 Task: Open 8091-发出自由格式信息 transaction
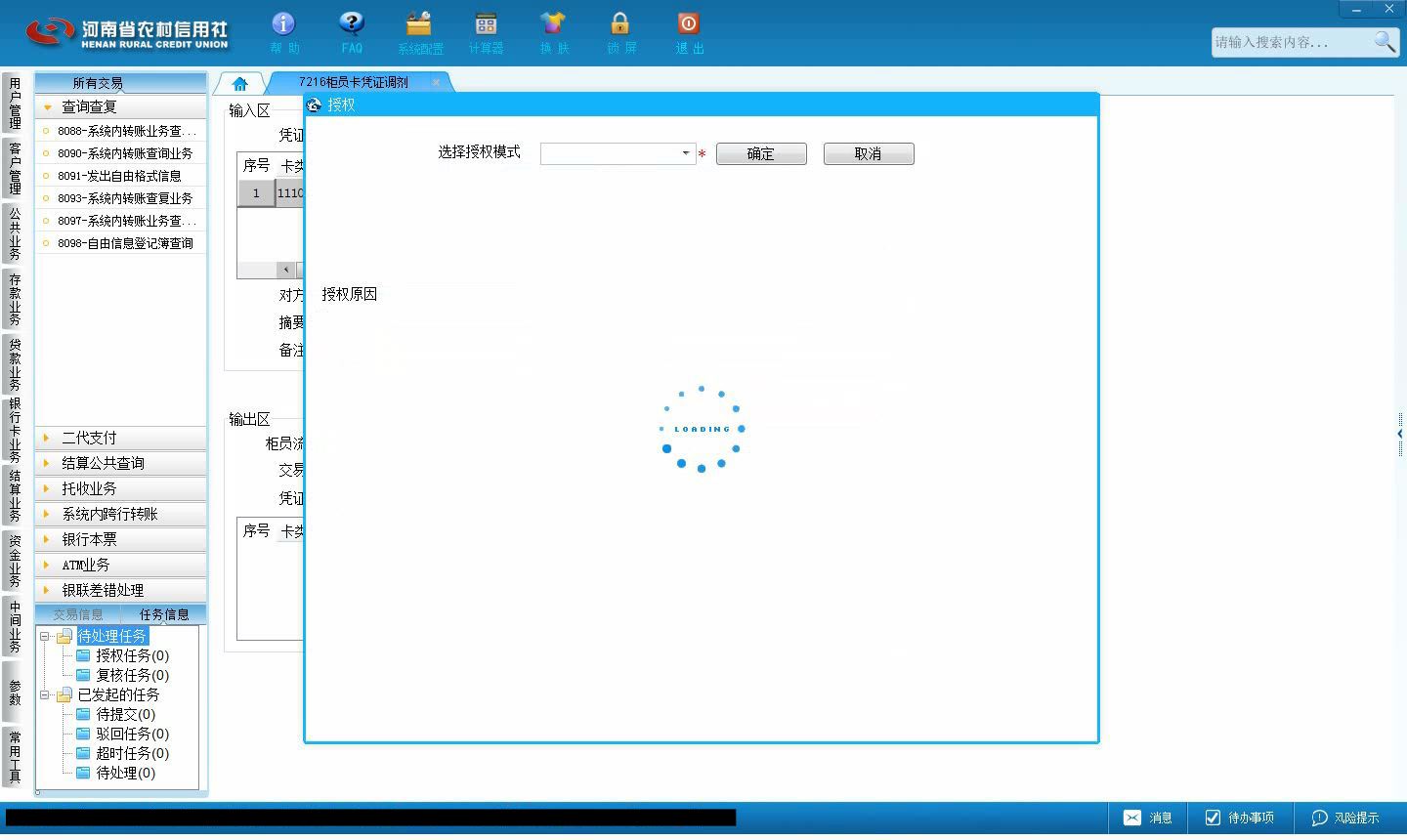(121, 176)
